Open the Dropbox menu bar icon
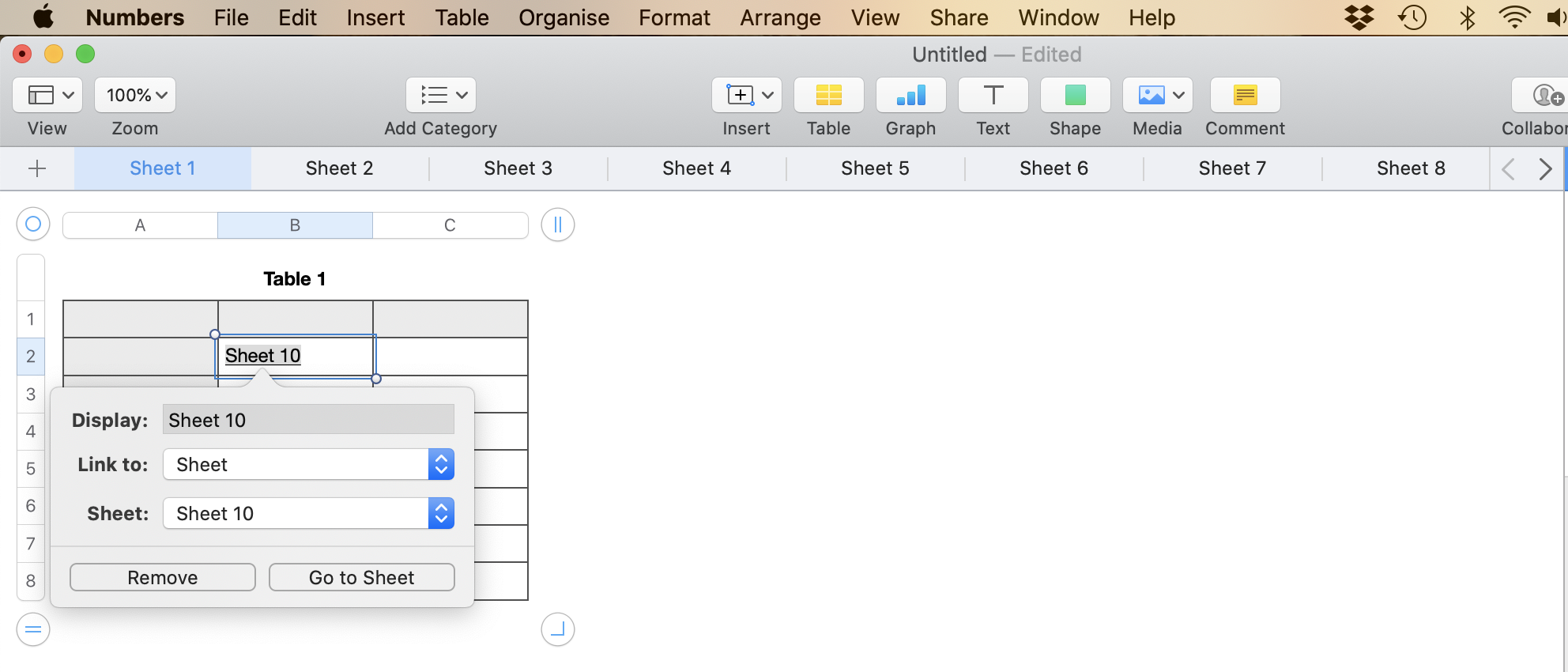Image resolution: width=1568 pixels, height=672 pixels. click(1359, 17)
